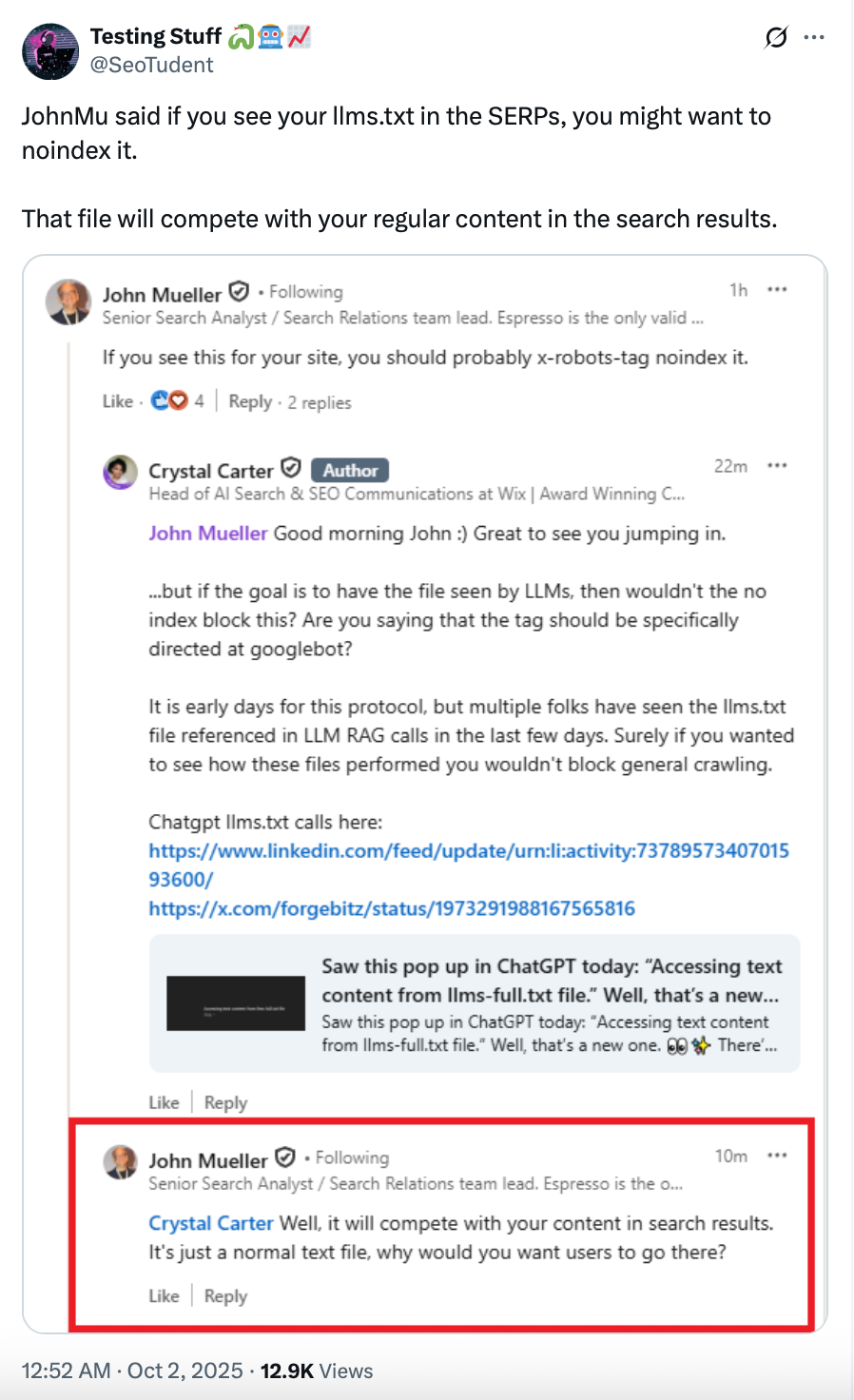Show the 2 replies thread
Screen dimensions: 854x1400
(x=320, y=402)
